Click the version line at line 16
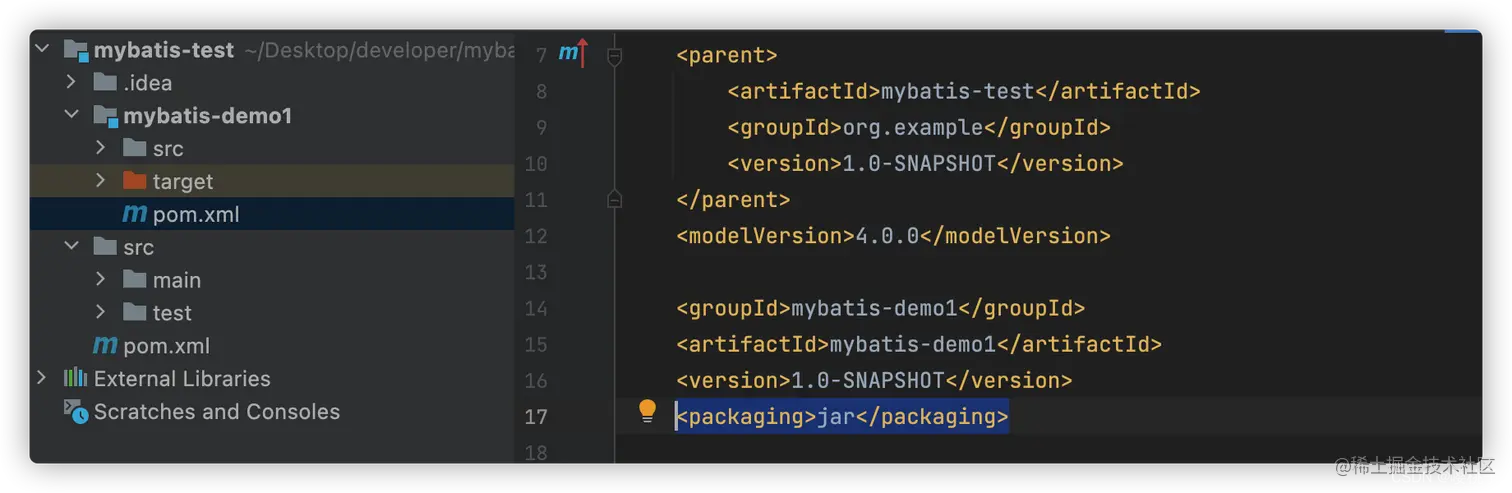 pos(874,380)
